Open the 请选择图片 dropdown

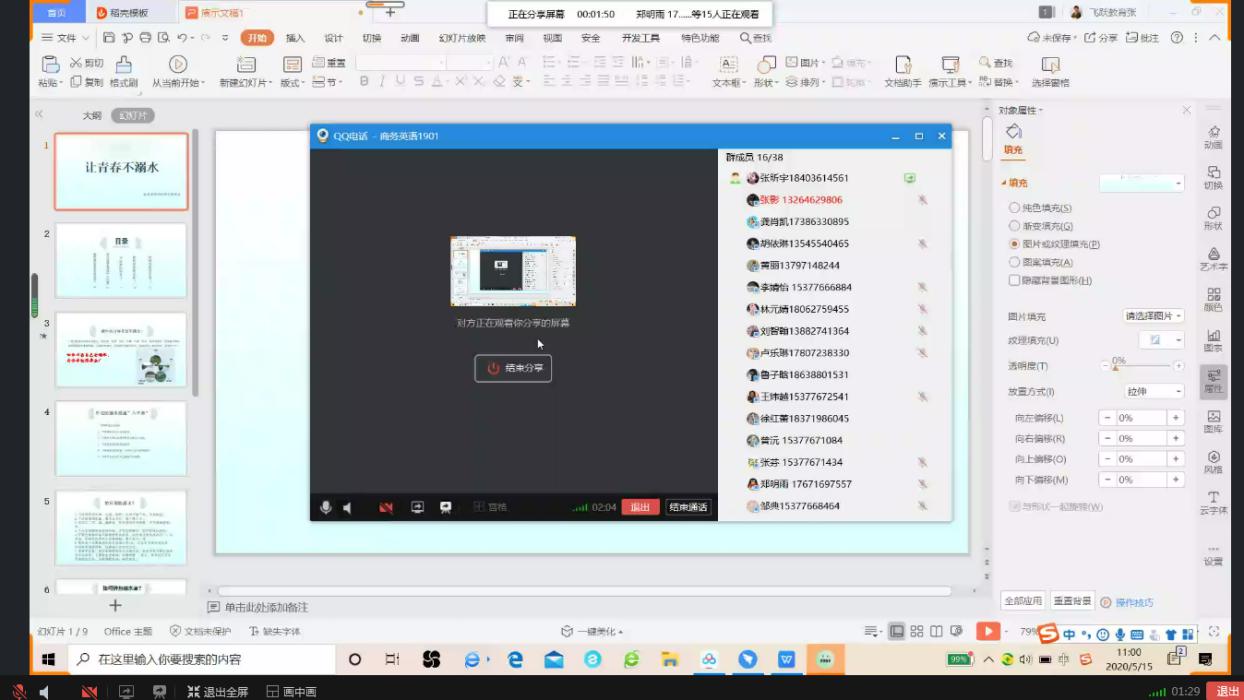point(1154,316)
